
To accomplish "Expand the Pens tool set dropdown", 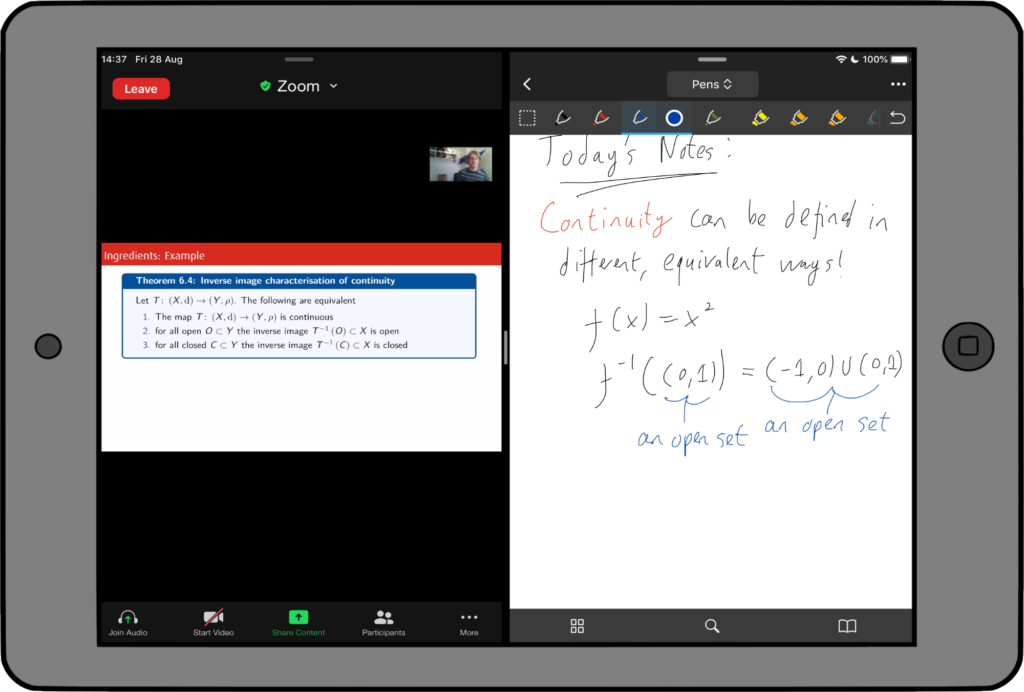I will pyautogui.click(x=712, y=84).
